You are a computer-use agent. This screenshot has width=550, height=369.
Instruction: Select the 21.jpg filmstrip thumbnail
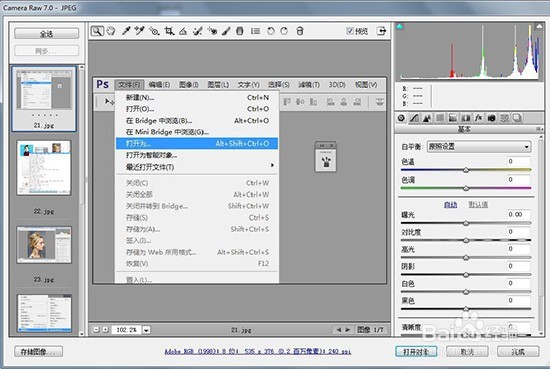pyautogui.click(x=44, y=99)
